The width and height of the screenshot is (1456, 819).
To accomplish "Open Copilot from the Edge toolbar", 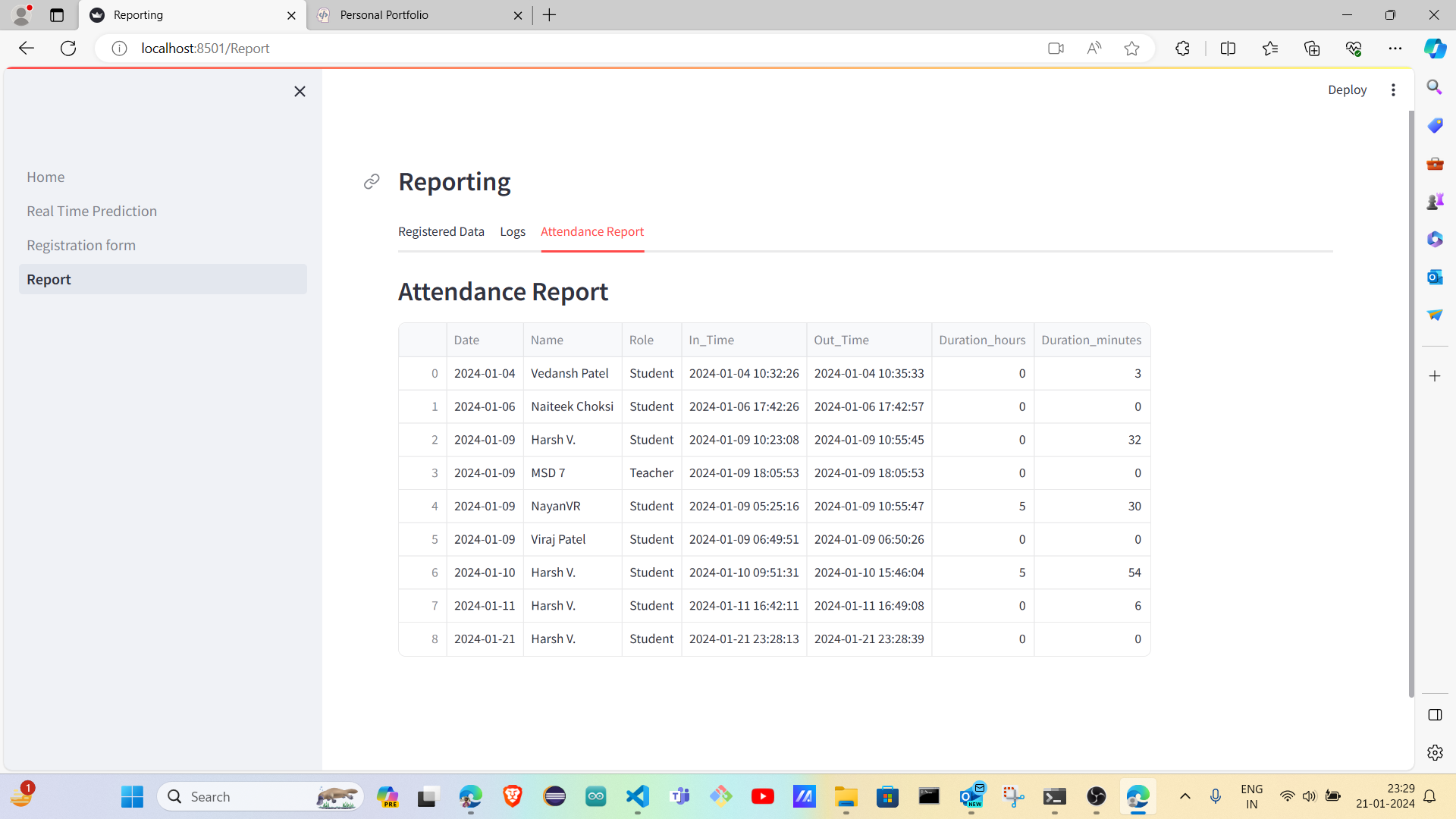I will [x=1435, y=48].
